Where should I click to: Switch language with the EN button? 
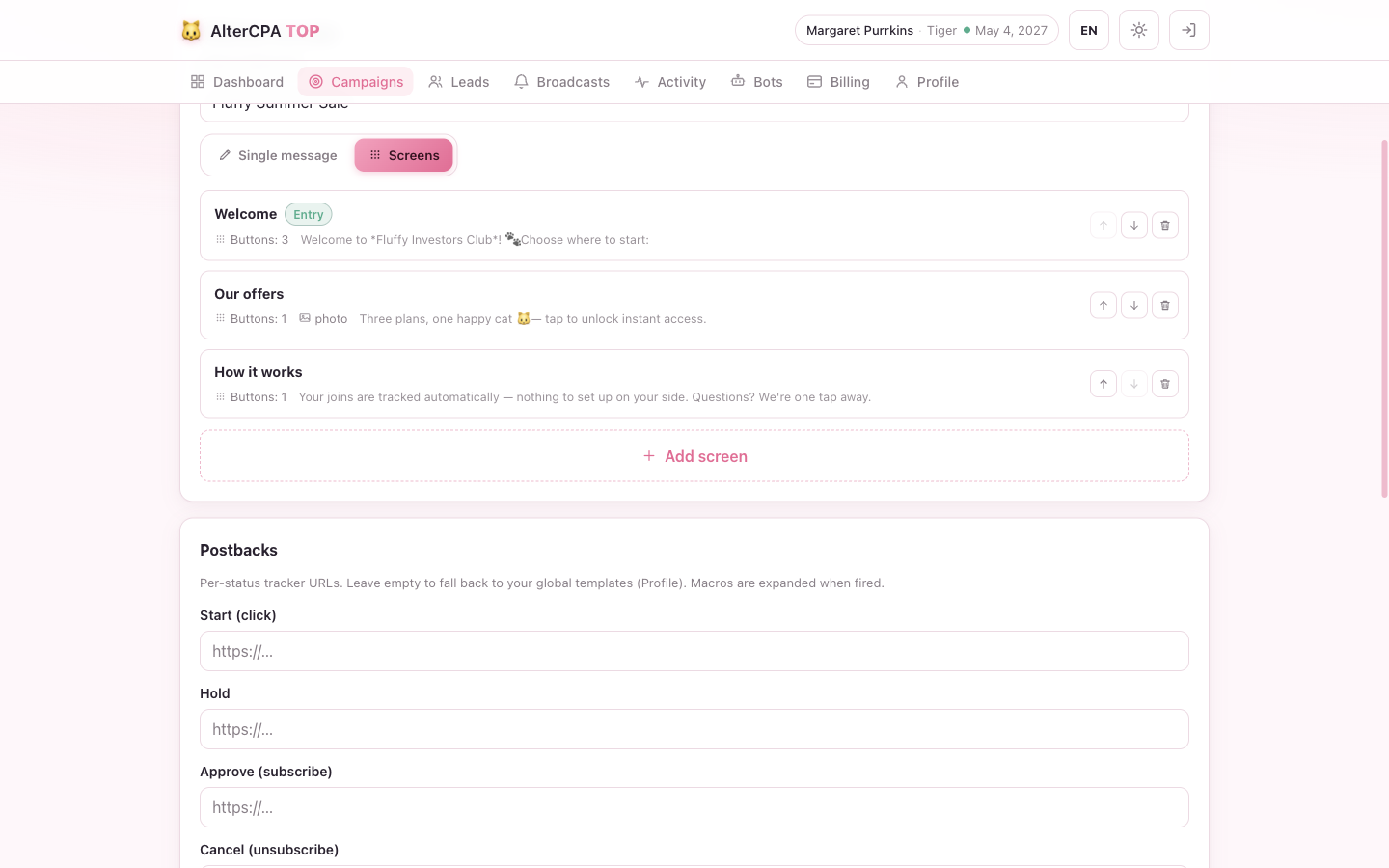pyautogui.click(x=1089, y=30)
